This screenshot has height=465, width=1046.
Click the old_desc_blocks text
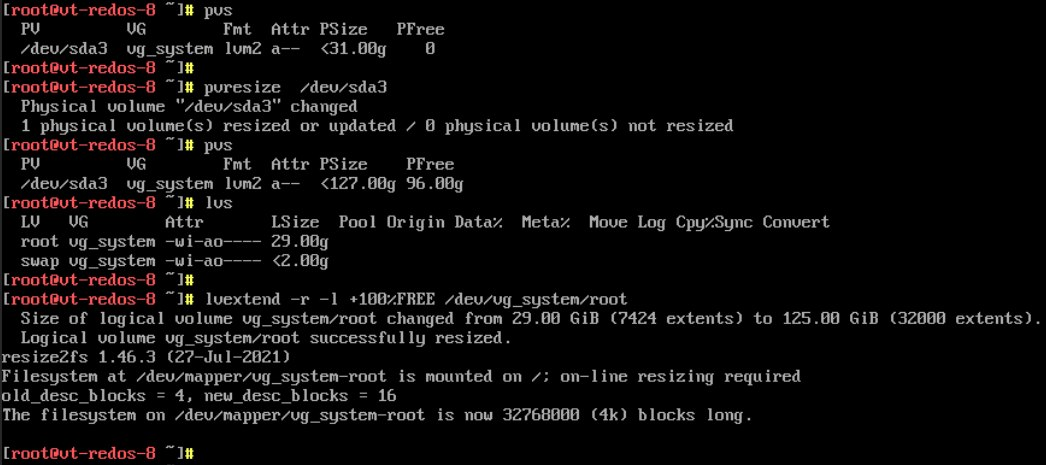[x=60, y=395]
